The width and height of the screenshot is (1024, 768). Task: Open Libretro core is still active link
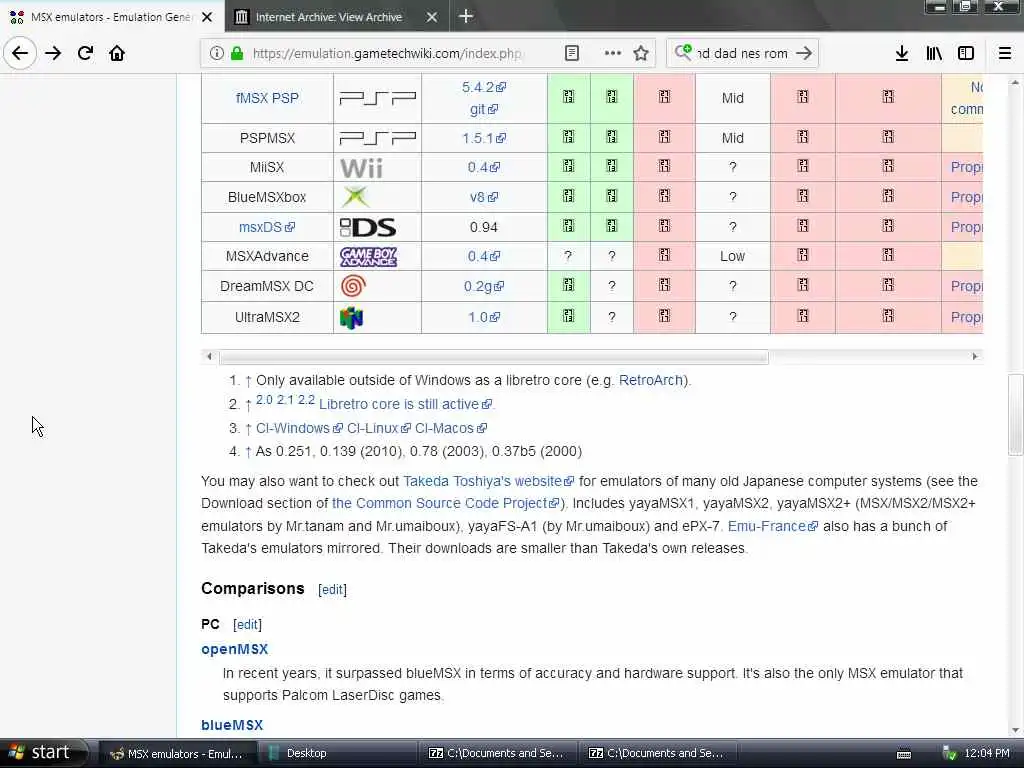tap(406, 404)
